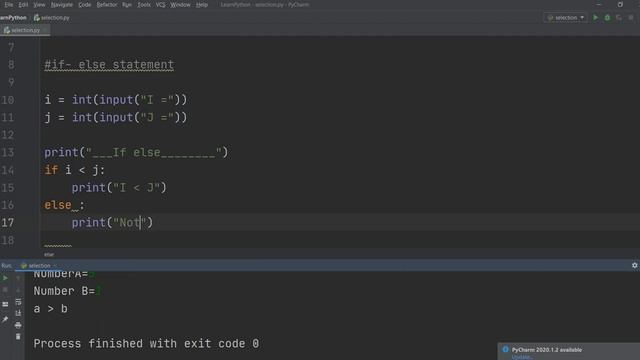The height and width of the screenshot is (360, 640).
Task: Click the #if- else statement comment
Action: point(109,64)
